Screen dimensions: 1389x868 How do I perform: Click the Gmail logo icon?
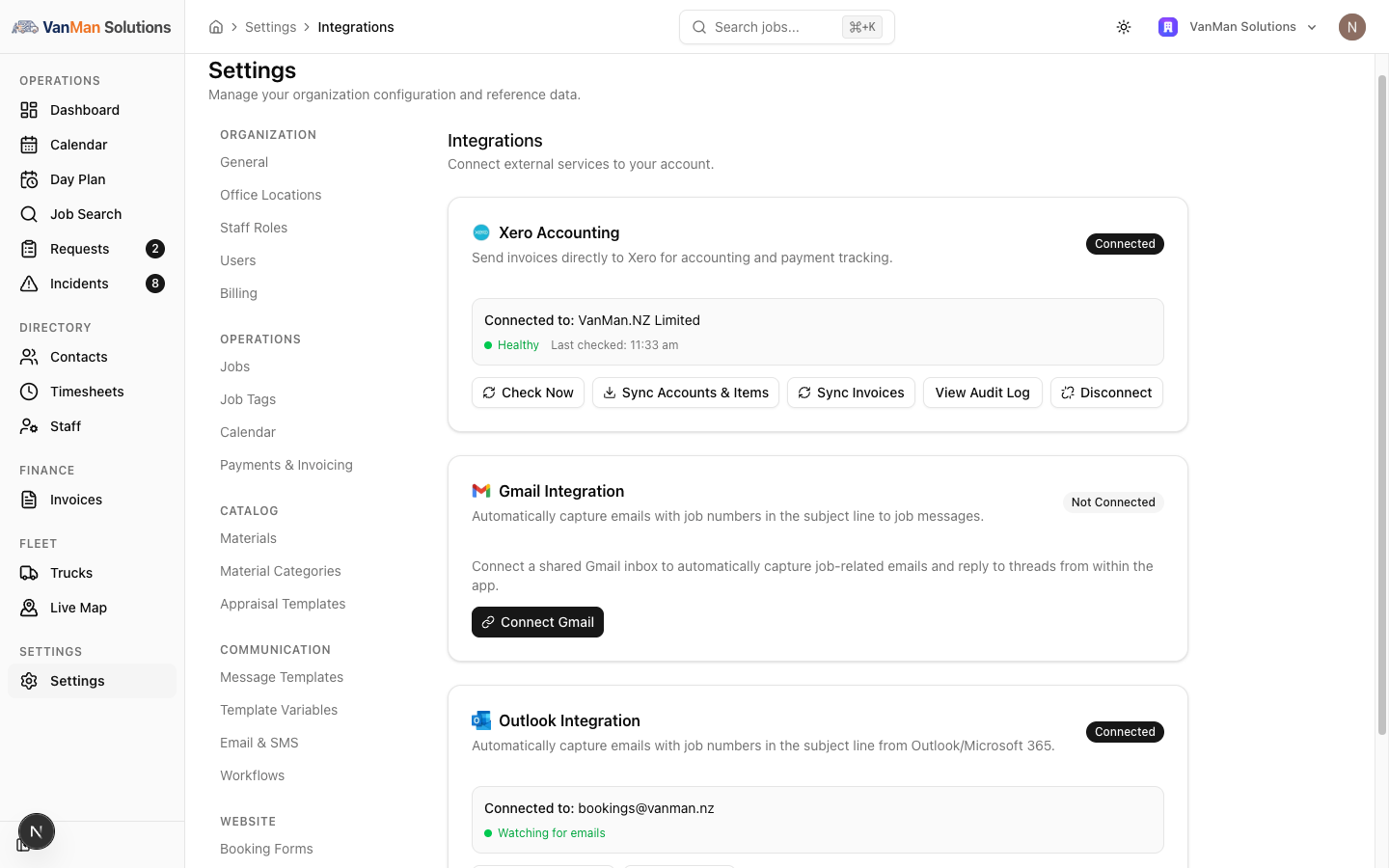[x=481, y=491]
